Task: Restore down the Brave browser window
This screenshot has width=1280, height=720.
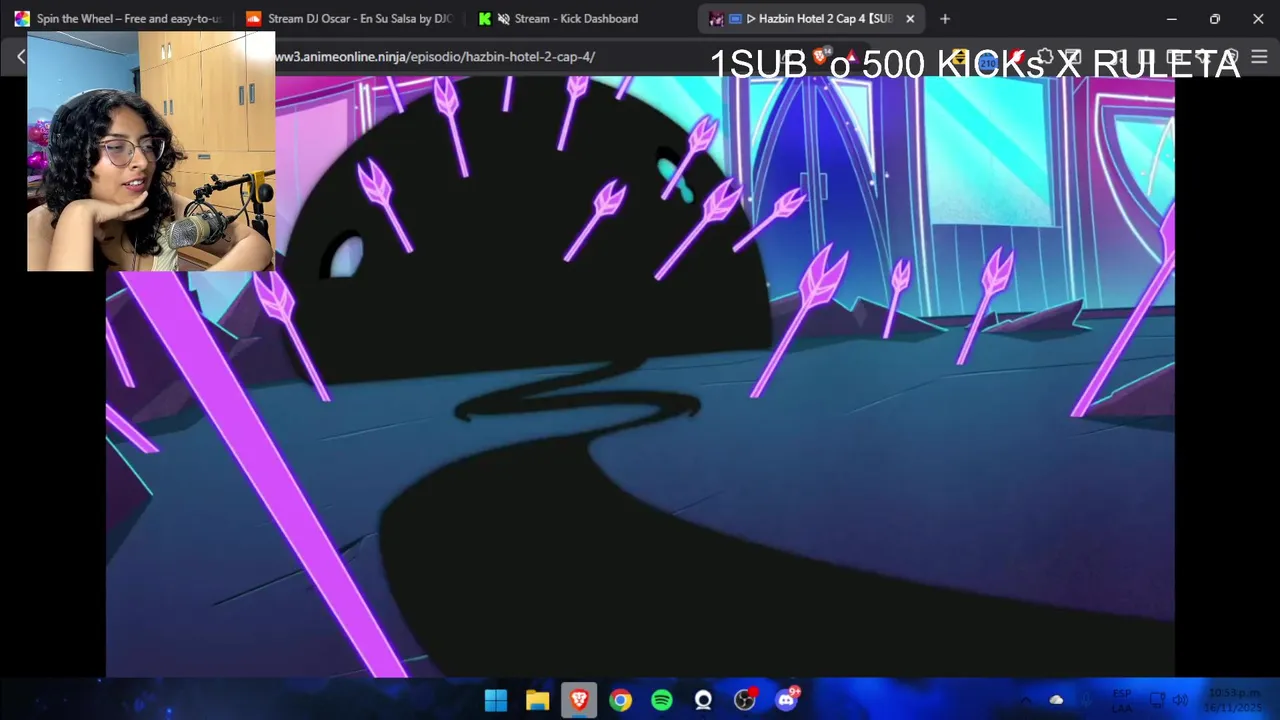Action: (1215, 18)
